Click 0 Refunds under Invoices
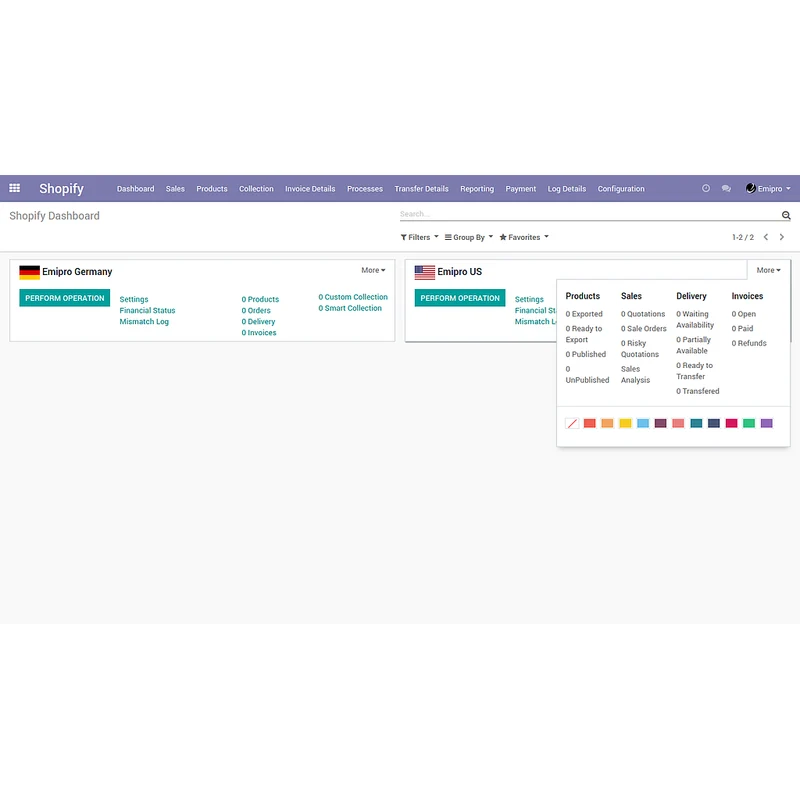This screenshot has width=800, height=800. [749, 343]
